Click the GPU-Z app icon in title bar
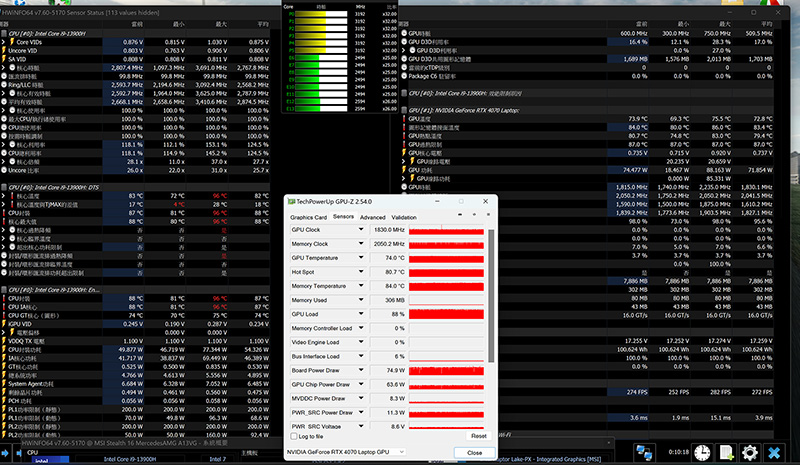 pos(291,202)
